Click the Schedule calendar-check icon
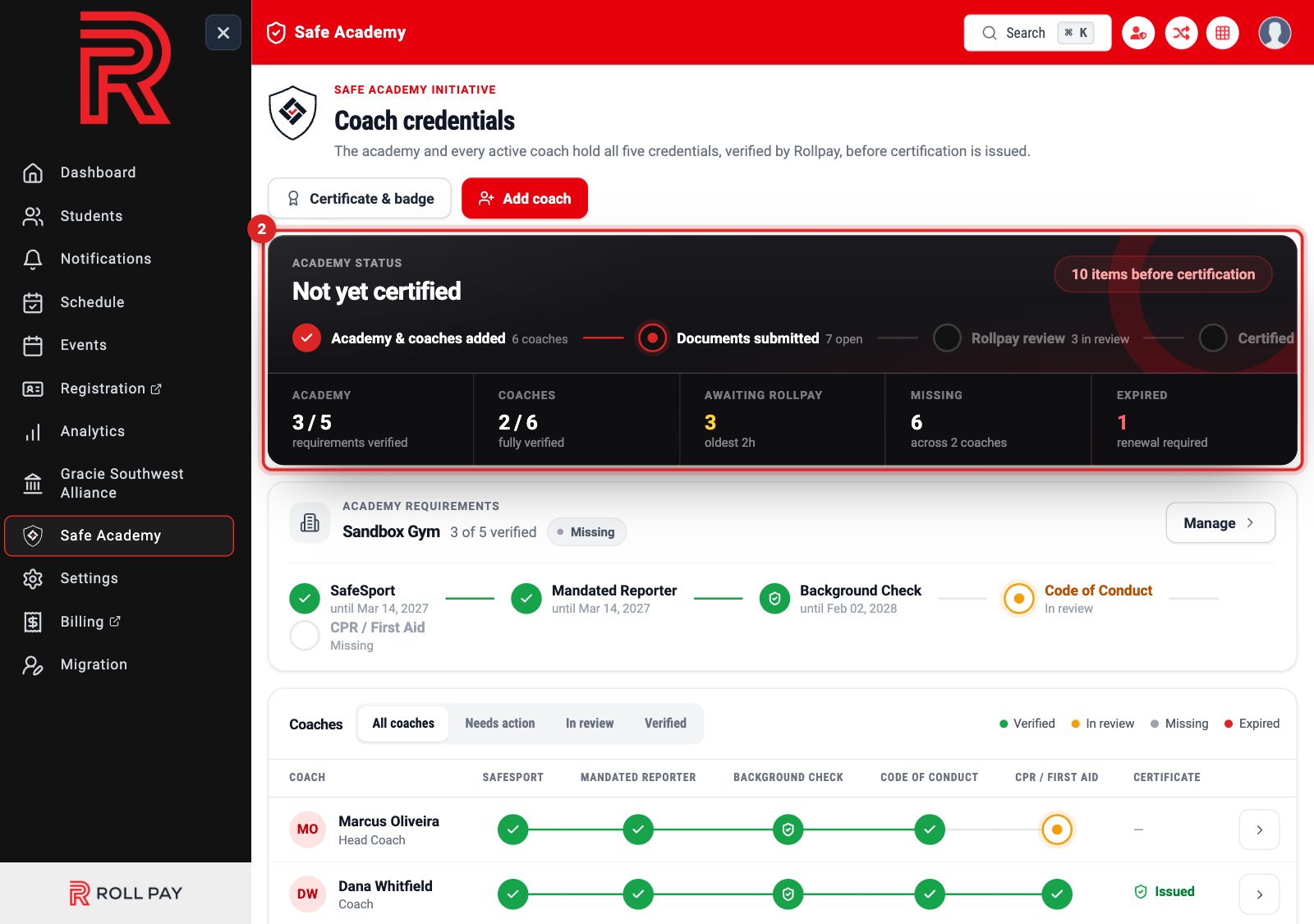The width and height of the screenshot is (1314, 924). click(33, 302)
